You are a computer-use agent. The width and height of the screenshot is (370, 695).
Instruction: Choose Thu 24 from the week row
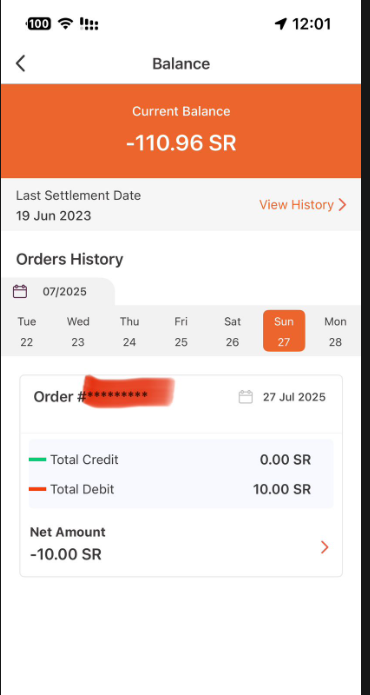(x=129, y=332)
